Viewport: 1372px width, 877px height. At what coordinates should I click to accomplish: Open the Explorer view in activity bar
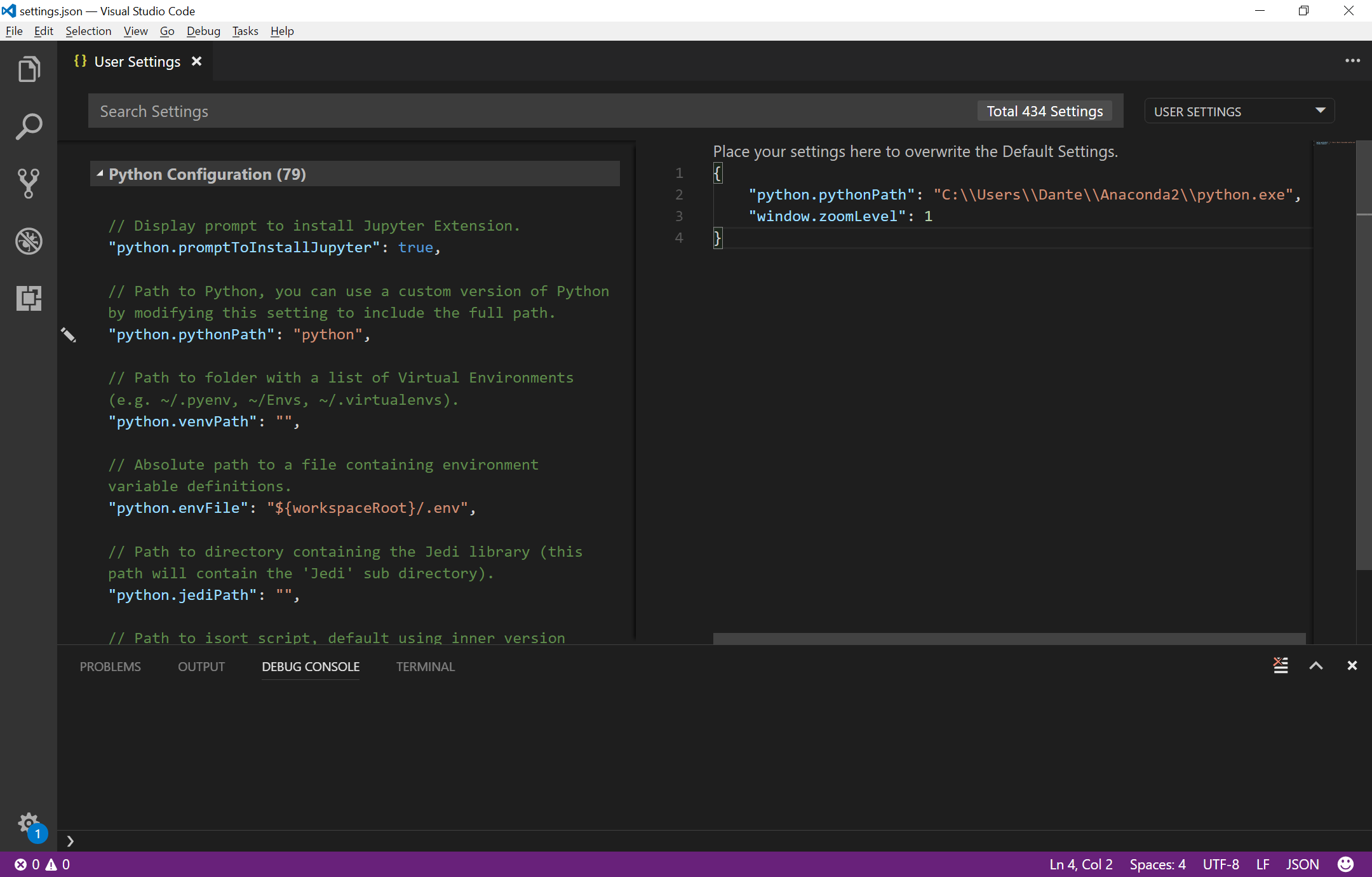point(29,69)
